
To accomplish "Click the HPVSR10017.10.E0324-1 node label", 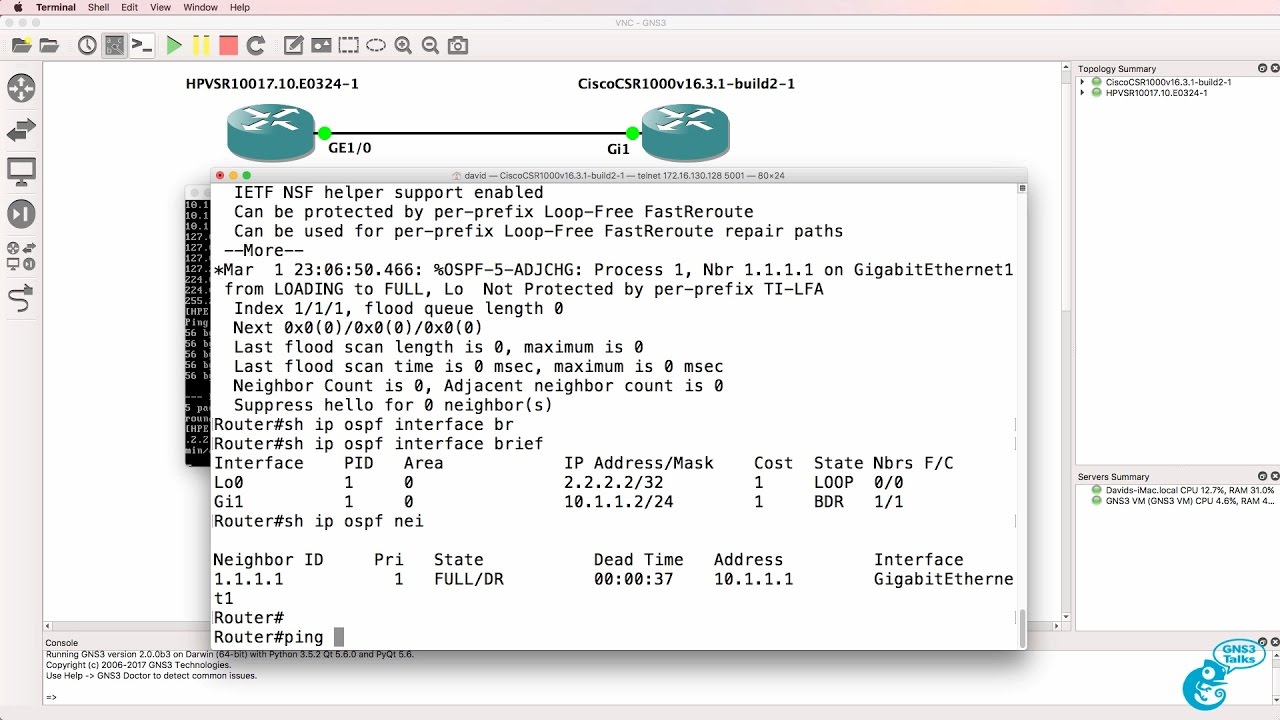I will coord(272,84).
